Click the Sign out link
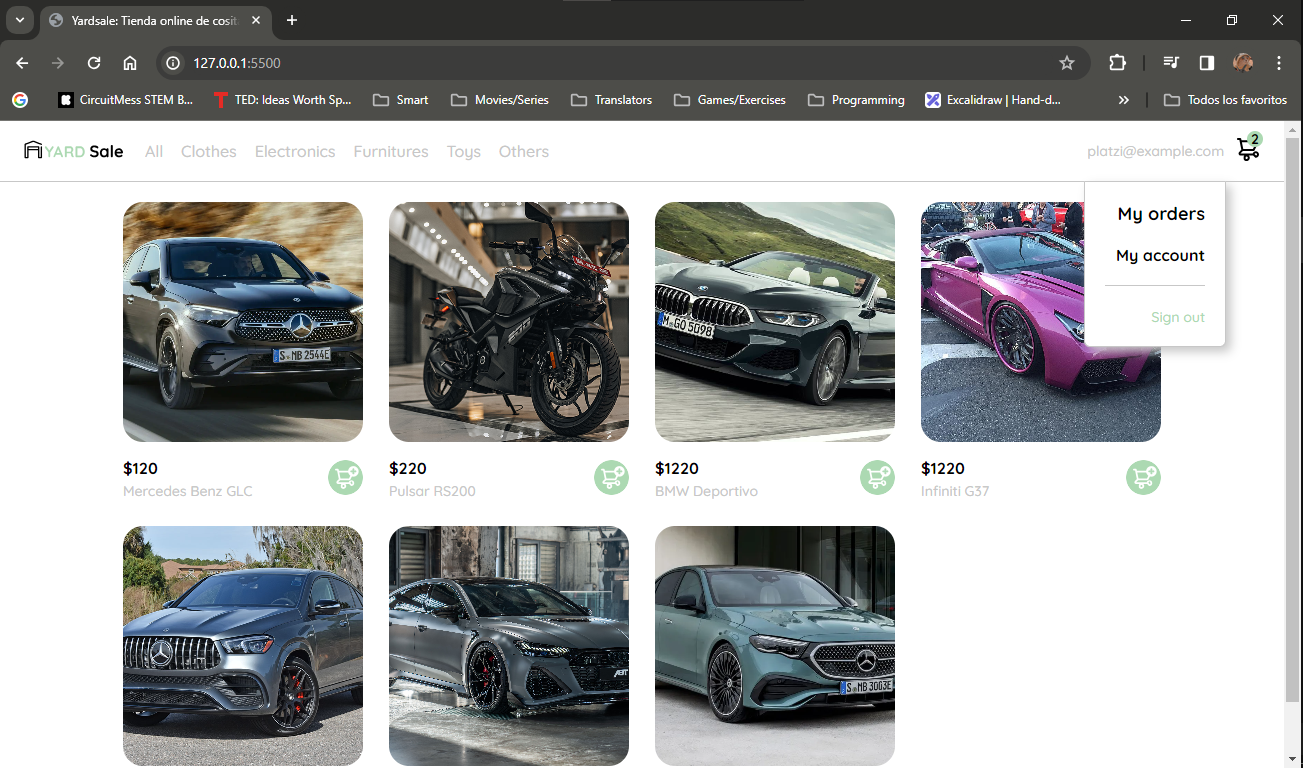This screenshot has height=768, width=1303. (x=1177, y=317)
